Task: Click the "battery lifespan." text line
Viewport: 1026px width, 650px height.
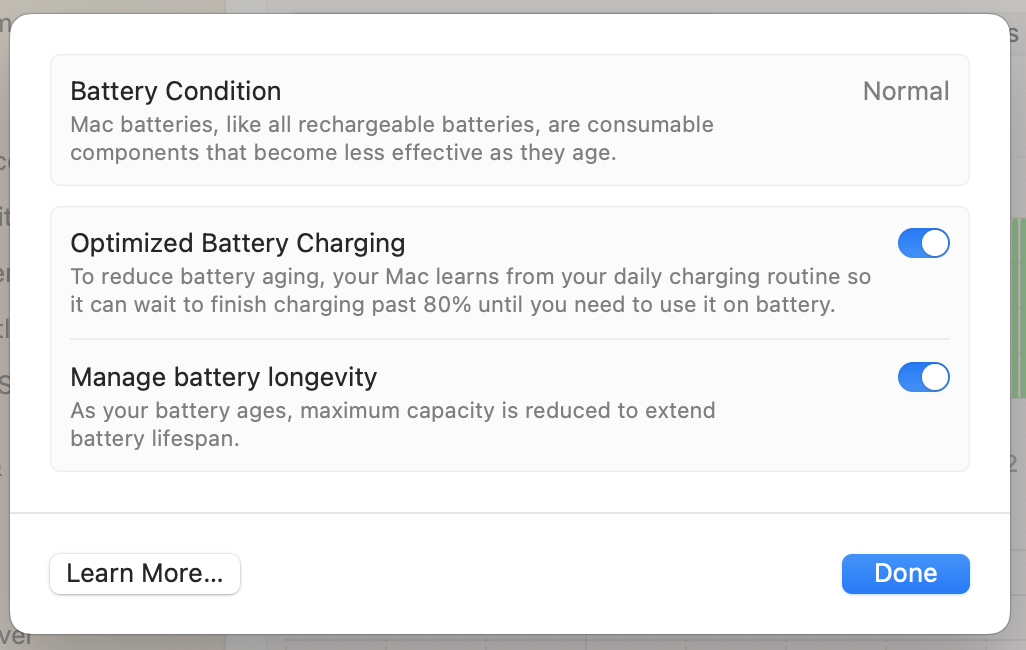Action: tap(154, 439)
